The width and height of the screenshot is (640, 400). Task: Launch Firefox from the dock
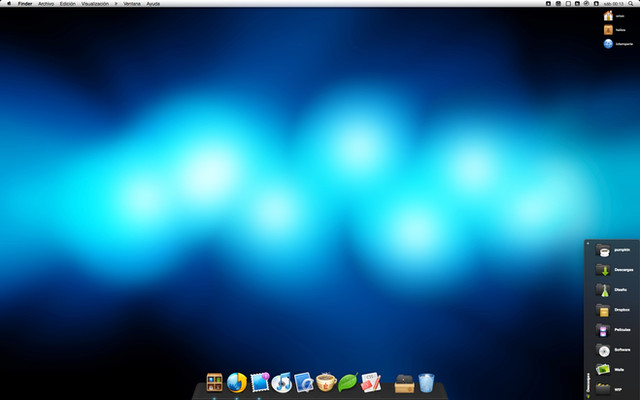pos(237,382)
